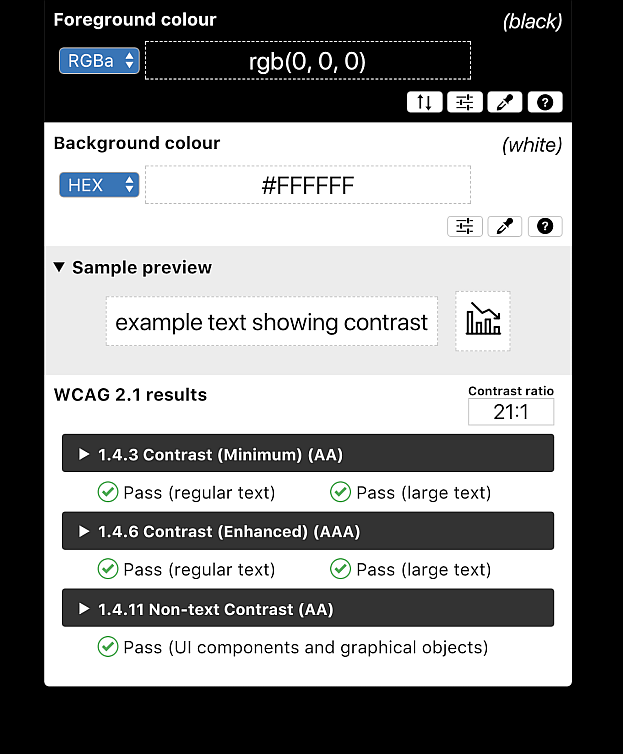
Task: Open the RGBa format dropdown
Action: pyautogui.click(x=100, y=61)
